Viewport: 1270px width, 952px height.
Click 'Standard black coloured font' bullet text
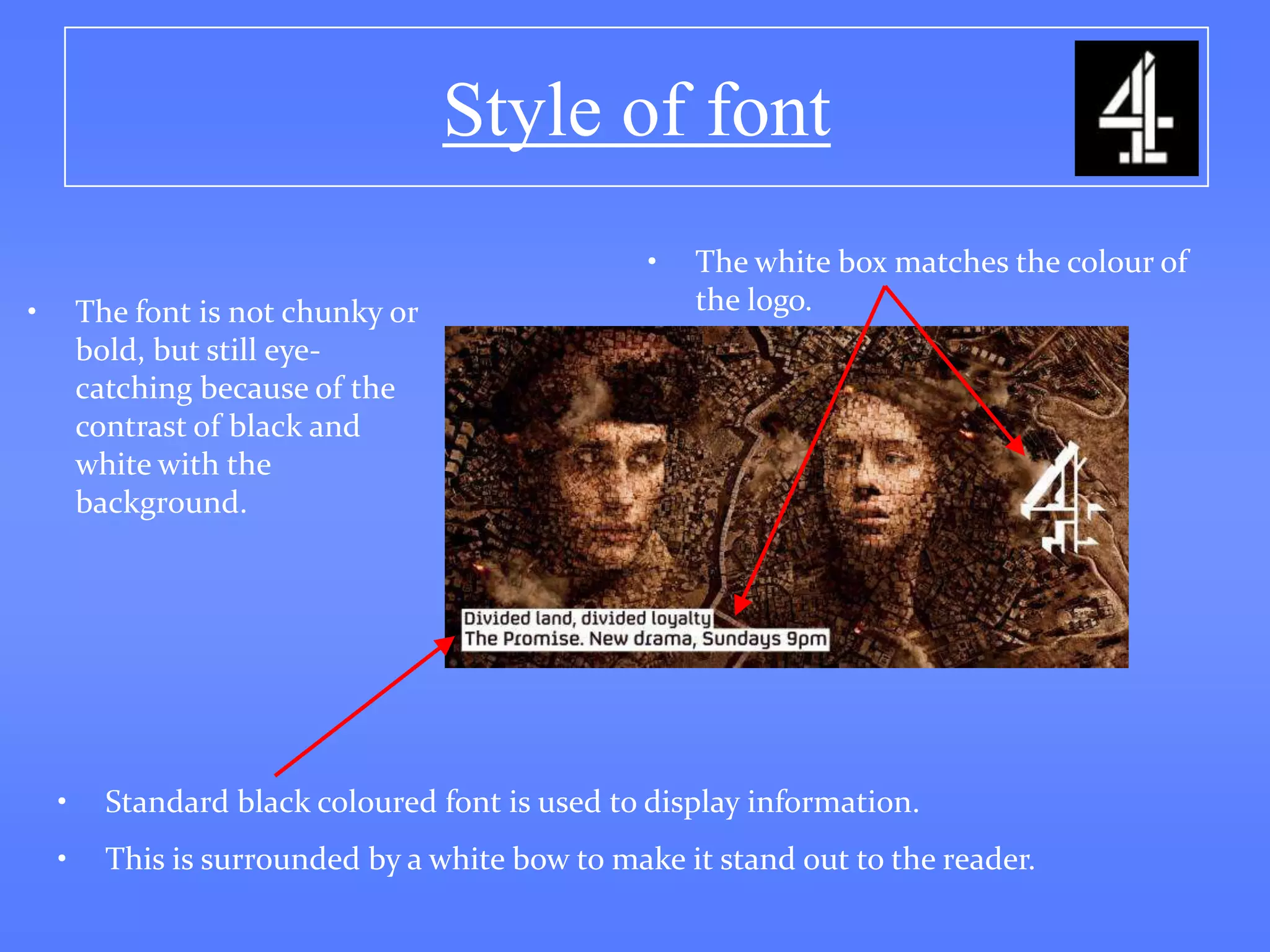pos(512,802)
